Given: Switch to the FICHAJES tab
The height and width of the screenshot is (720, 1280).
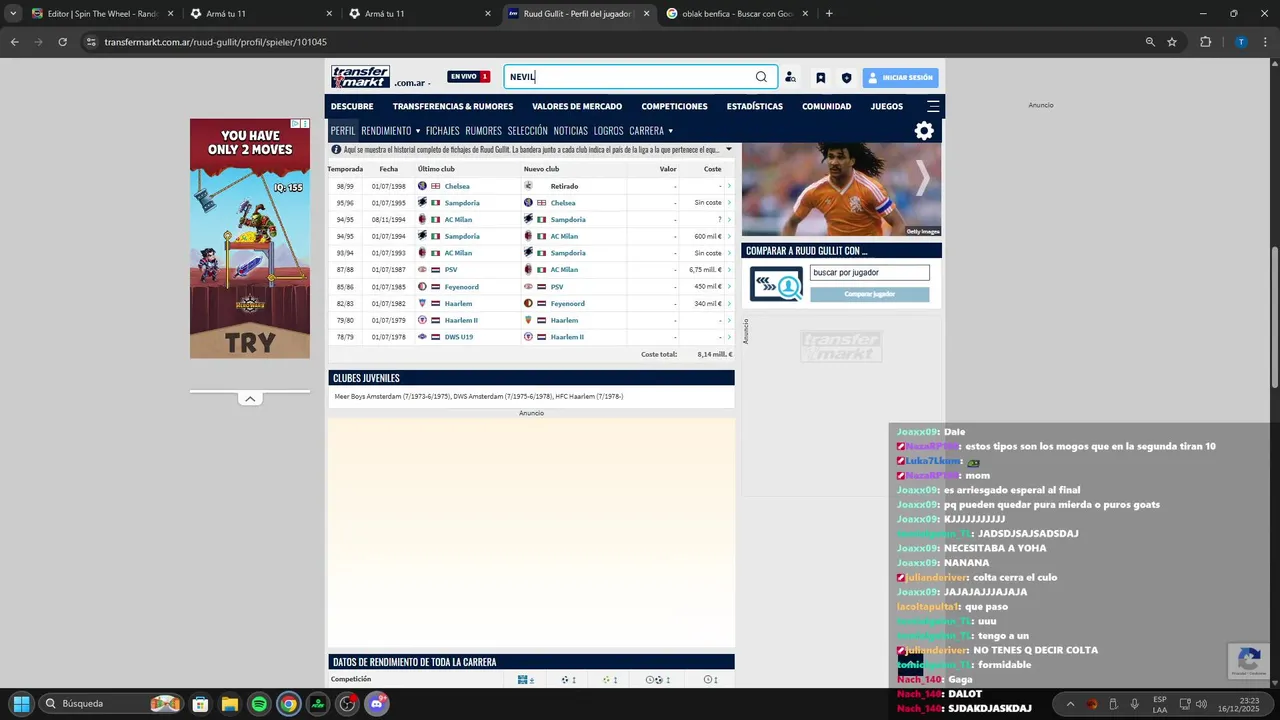Looking at the screenshot, I should 442,131.
